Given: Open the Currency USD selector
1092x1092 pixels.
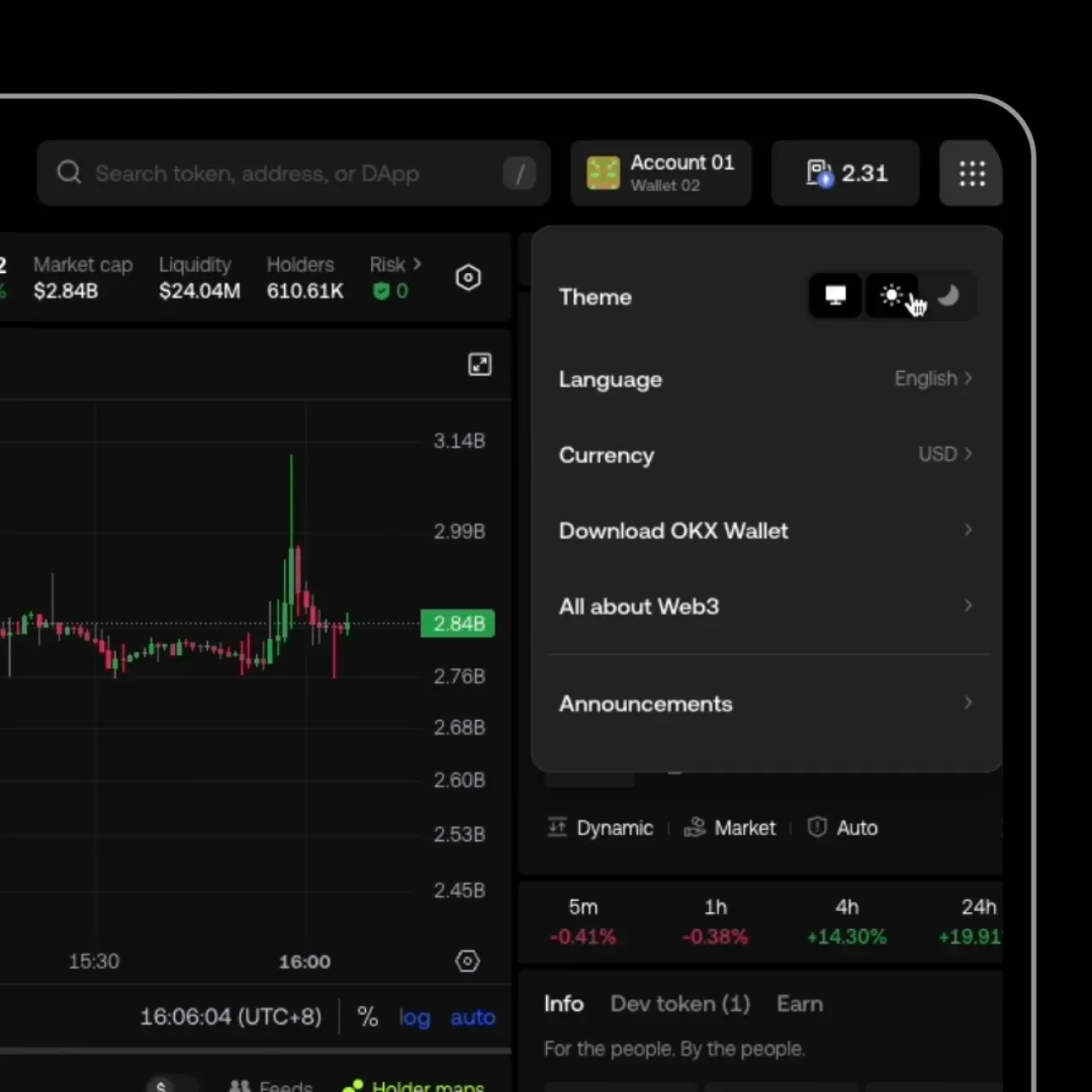Looking at the screenshot, I should click(945, 454).
